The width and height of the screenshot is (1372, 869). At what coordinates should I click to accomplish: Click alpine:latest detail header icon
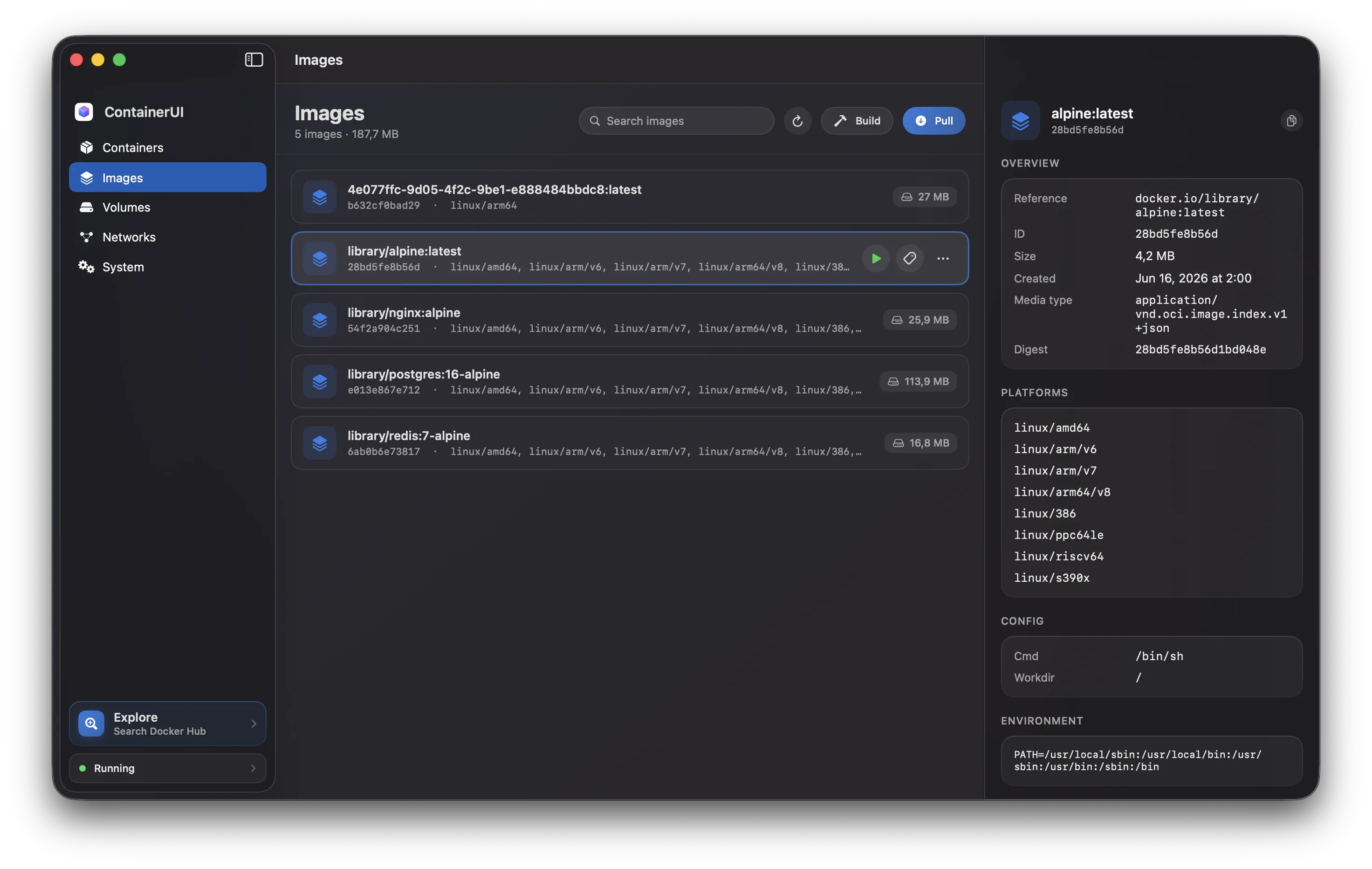1021,121
